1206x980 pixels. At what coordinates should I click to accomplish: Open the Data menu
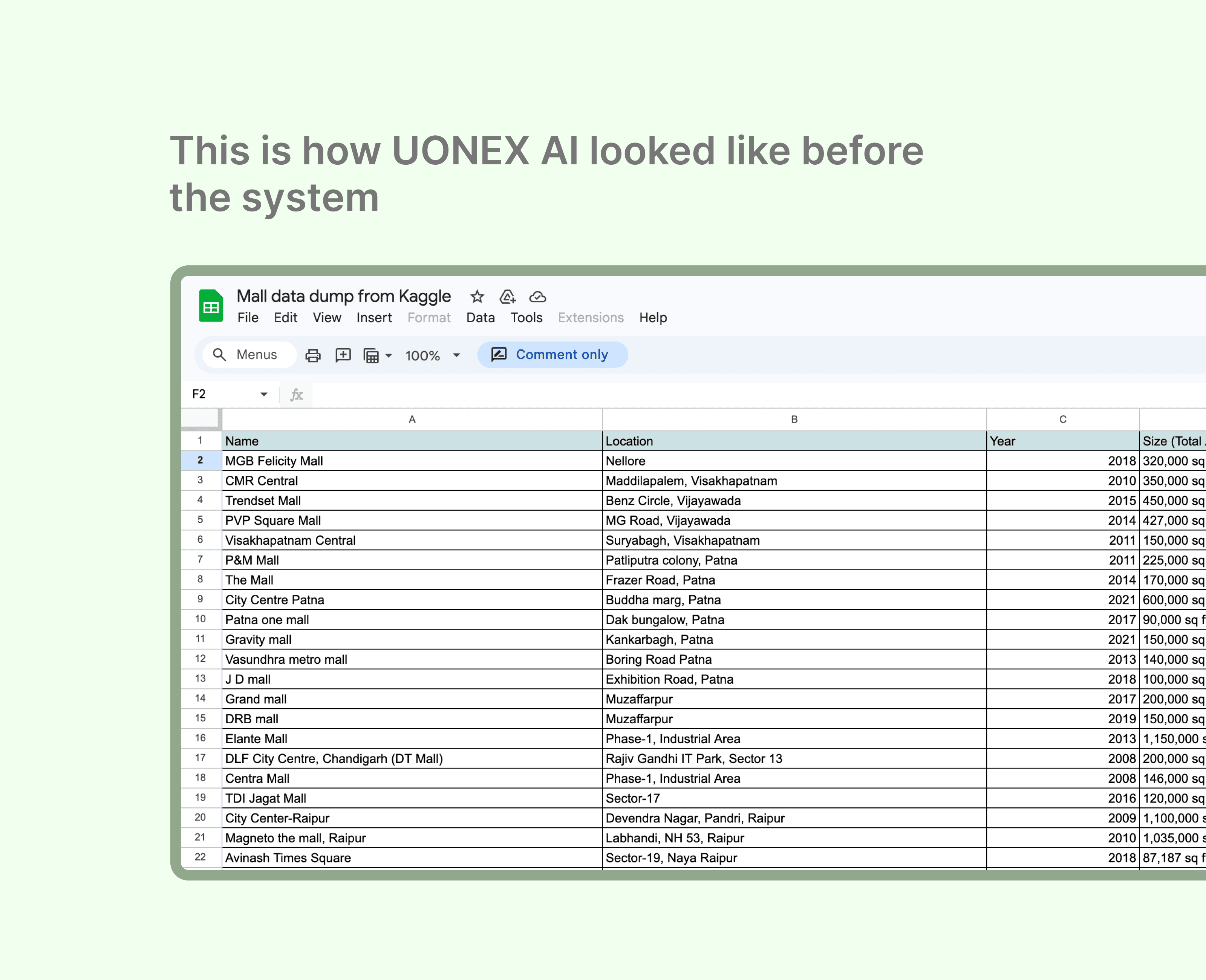[480, 318]
